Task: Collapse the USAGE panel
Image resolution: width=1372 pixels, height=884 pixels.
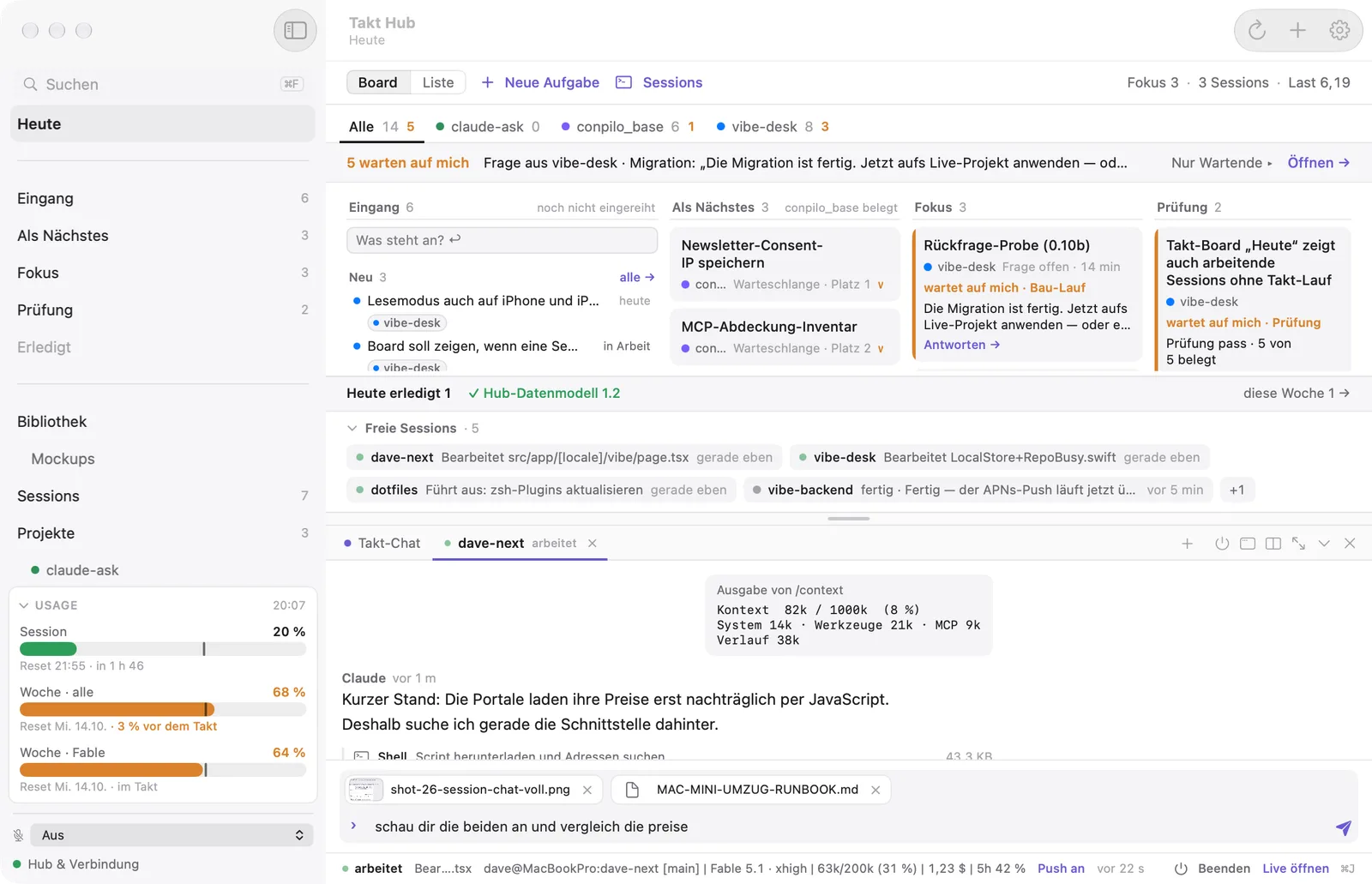Action: 24,605
